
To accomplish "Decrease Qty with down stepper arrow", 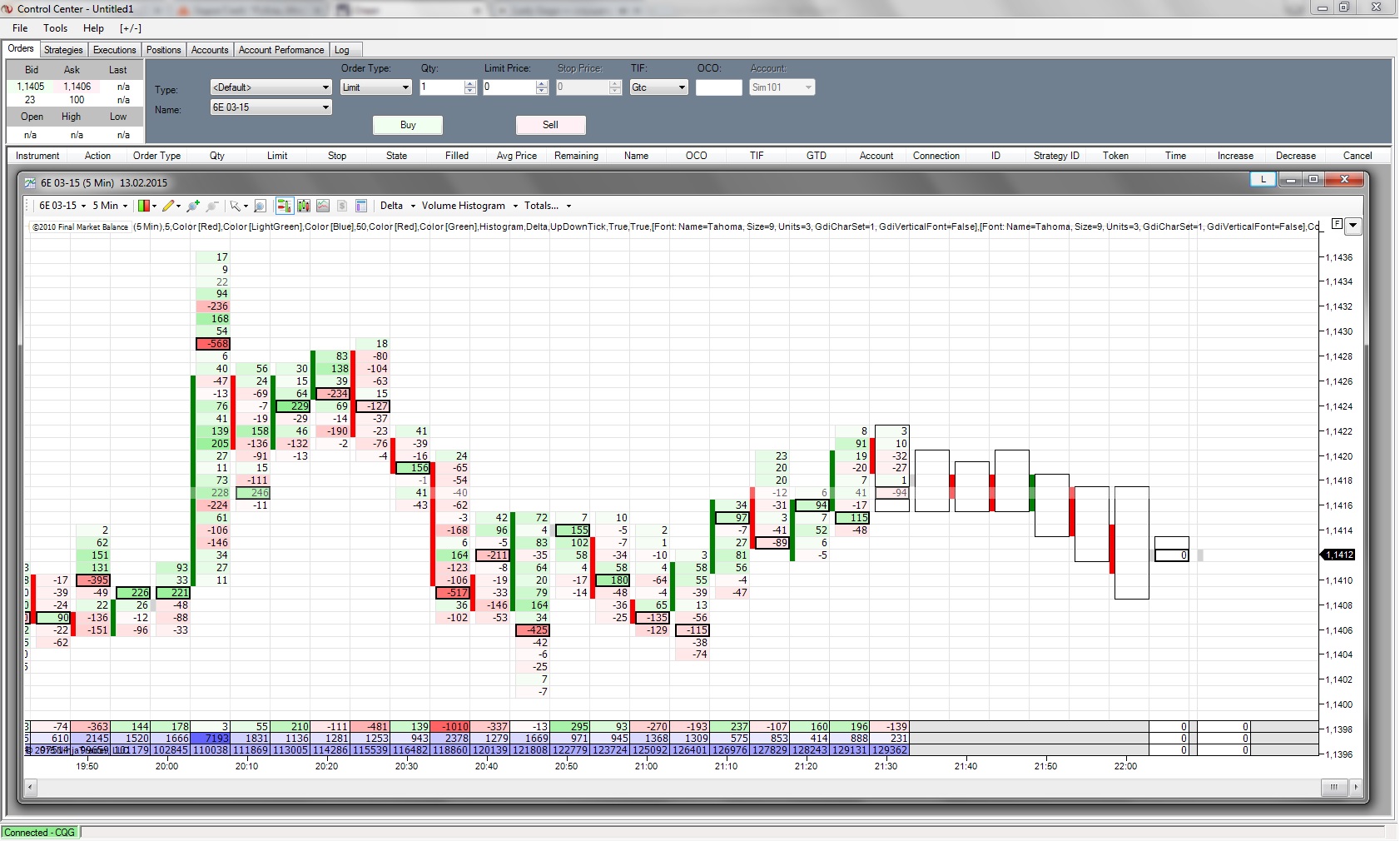I will click(x=470, y=91).
